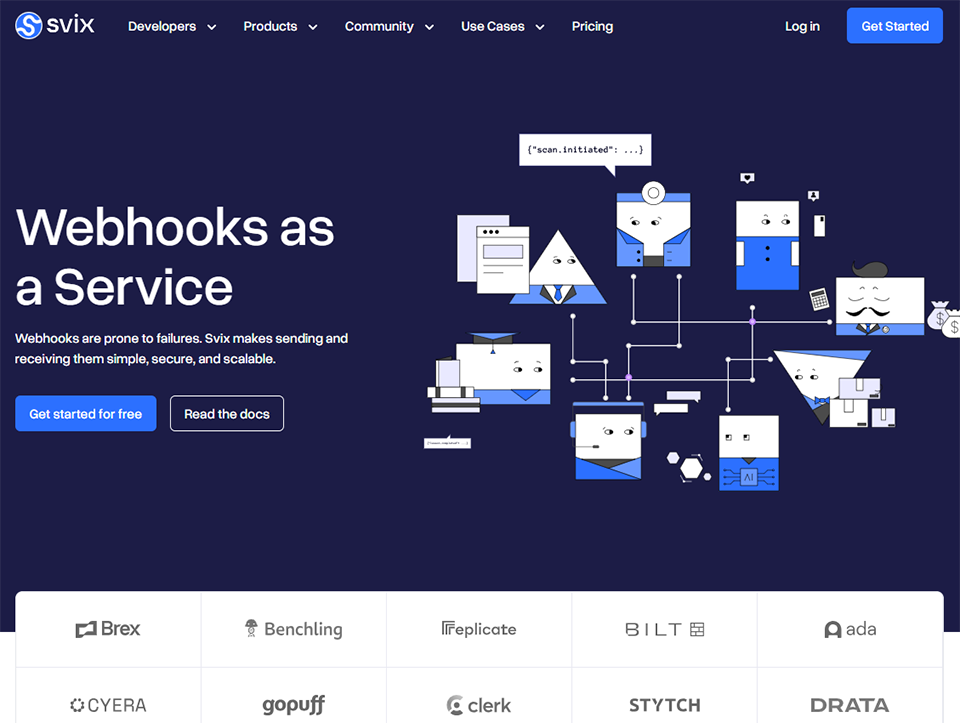Image resolution: width=960 pixels, height=723 pixels.
Task: Click the Replicate company logo
Action: tap(478, 629)
